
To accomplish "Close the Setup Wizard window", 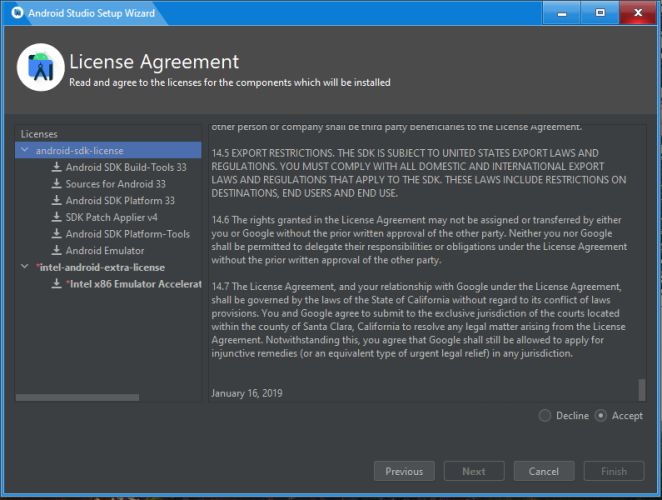I will coord(638,13).
